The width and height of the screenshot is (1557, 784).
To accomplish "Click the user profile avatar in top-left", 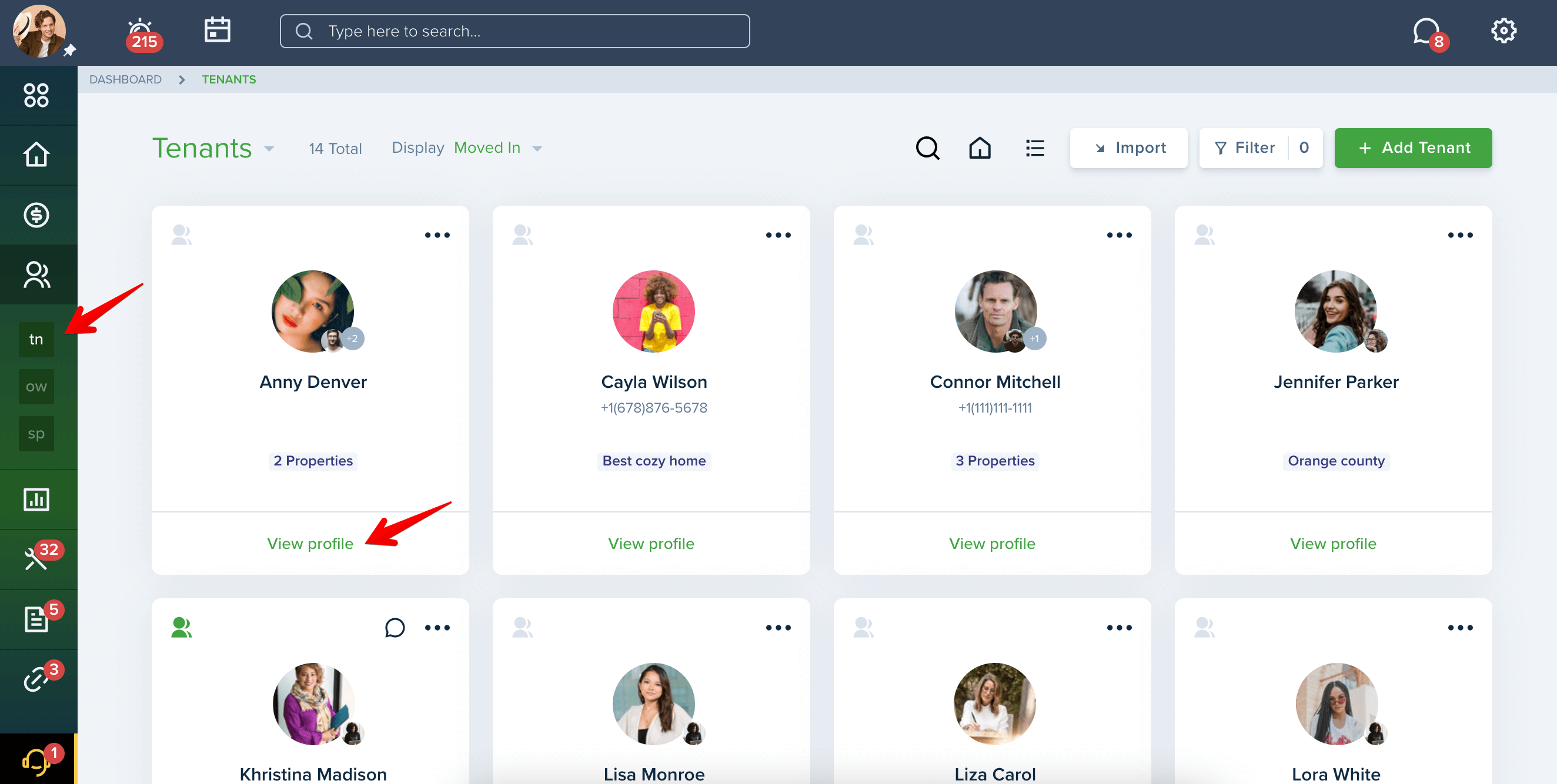I will coord(40,31).
